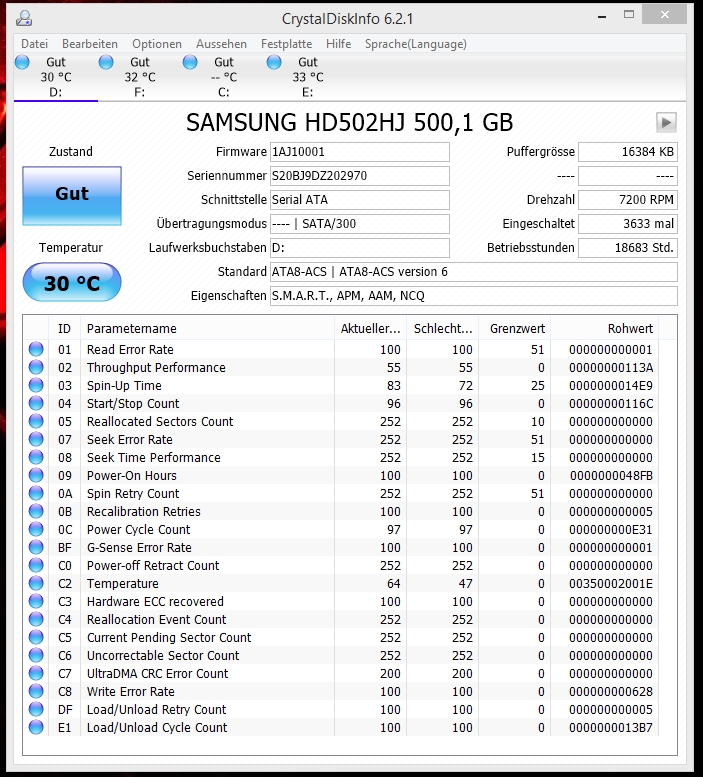This screenshot has width=703, height=777.
Task: Open the Aussehen menu
Action: tap(221, 44)
